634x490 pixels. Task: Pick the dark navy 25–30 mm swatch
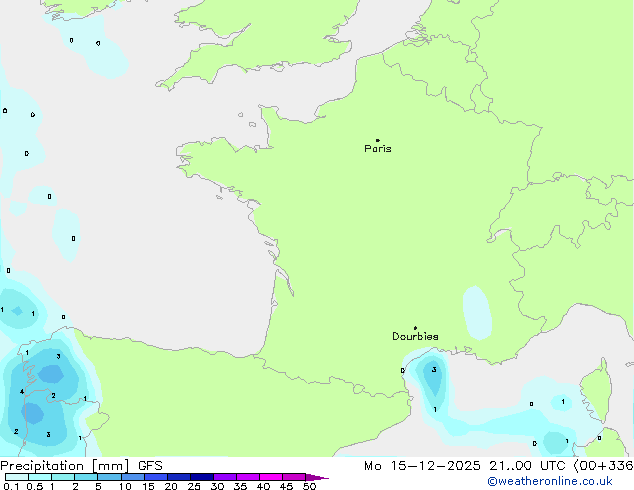pyautogui.click(x=202, y=477)
